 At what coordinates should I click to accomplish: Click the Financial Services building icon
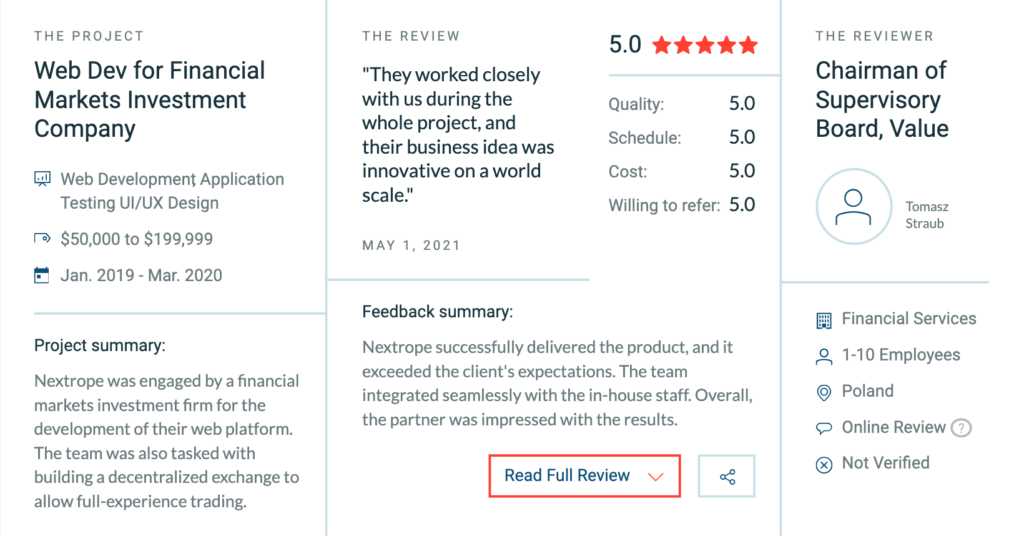coord(824,320)
